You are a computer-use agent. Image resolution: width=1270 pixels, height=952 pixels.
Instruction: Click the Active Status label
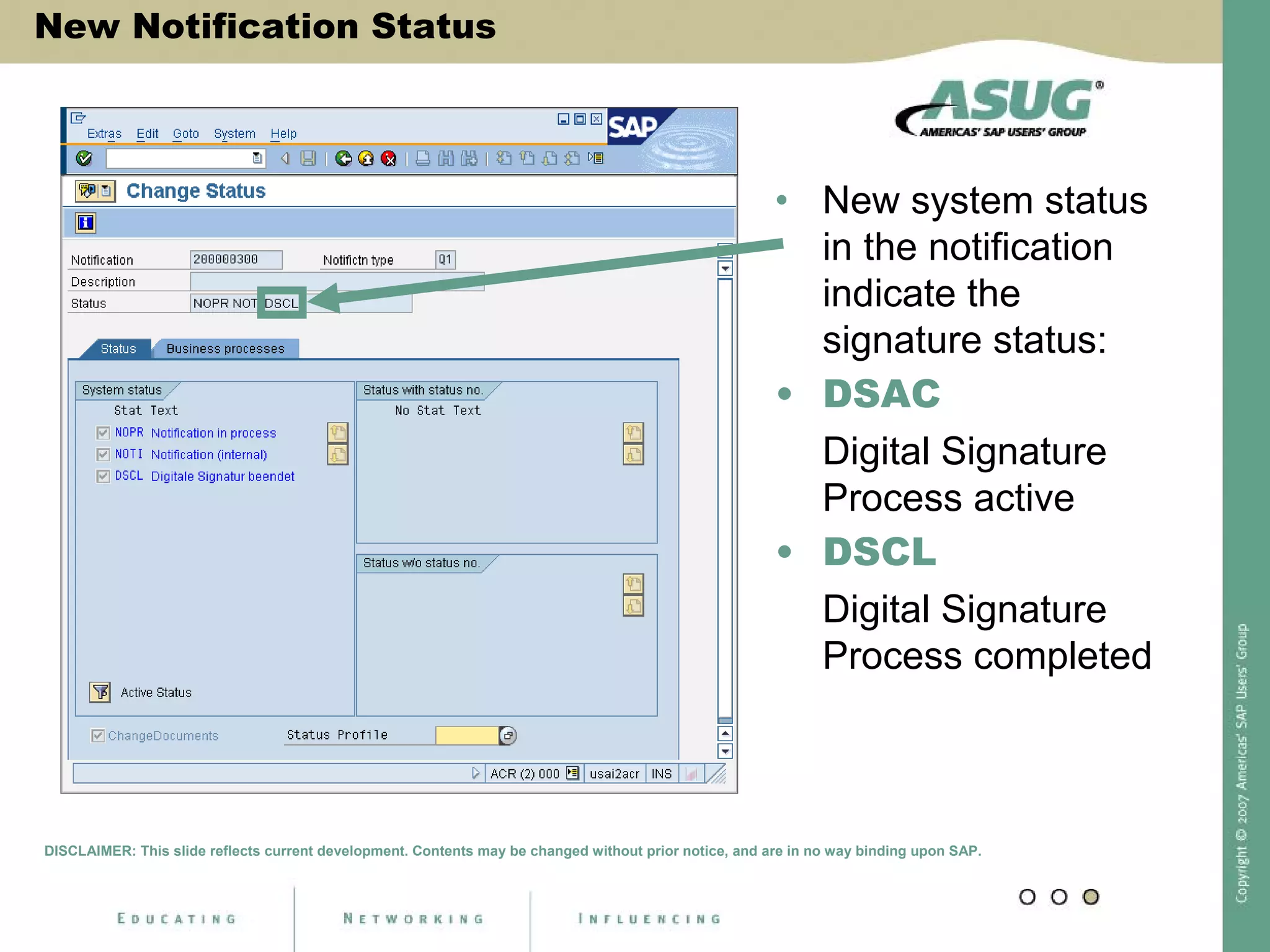pos(156,692)
